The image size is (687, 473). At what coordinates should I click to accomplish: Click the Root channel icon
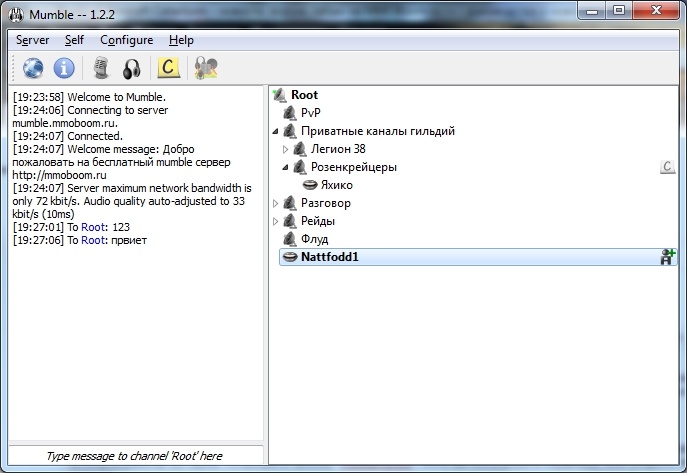[280, 95]
